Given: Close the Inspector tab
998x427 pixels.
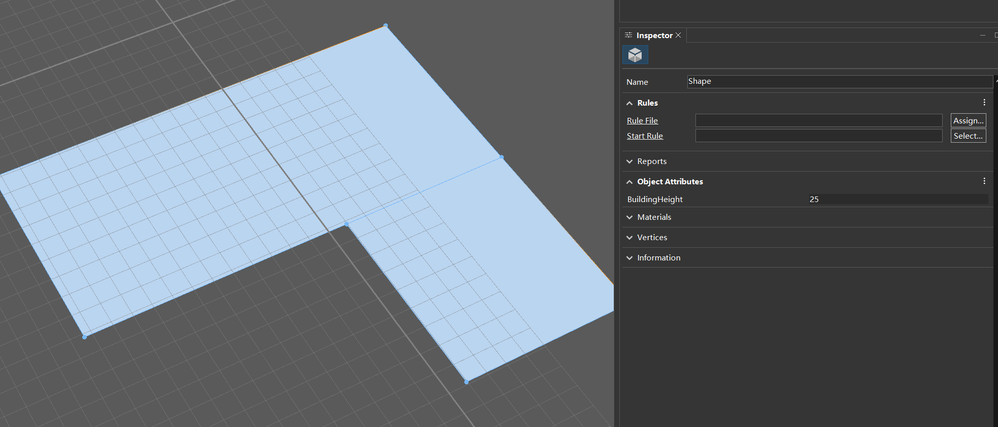Looking at the screenshot, I should [x=678, y=35].
